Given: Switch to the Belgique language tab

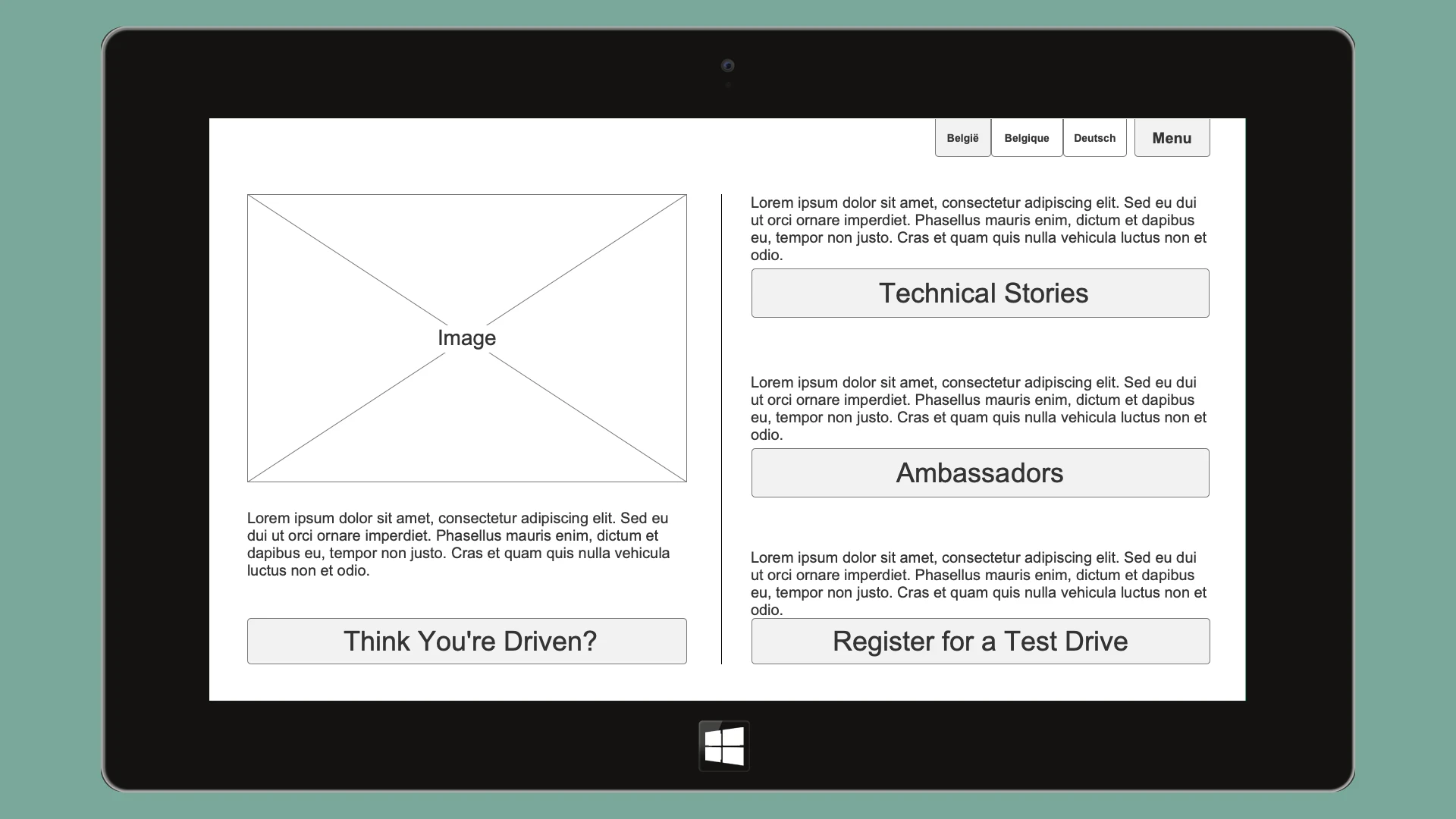Looking at the screenshot, I should pyautogui.click(x=1026, y=138).
